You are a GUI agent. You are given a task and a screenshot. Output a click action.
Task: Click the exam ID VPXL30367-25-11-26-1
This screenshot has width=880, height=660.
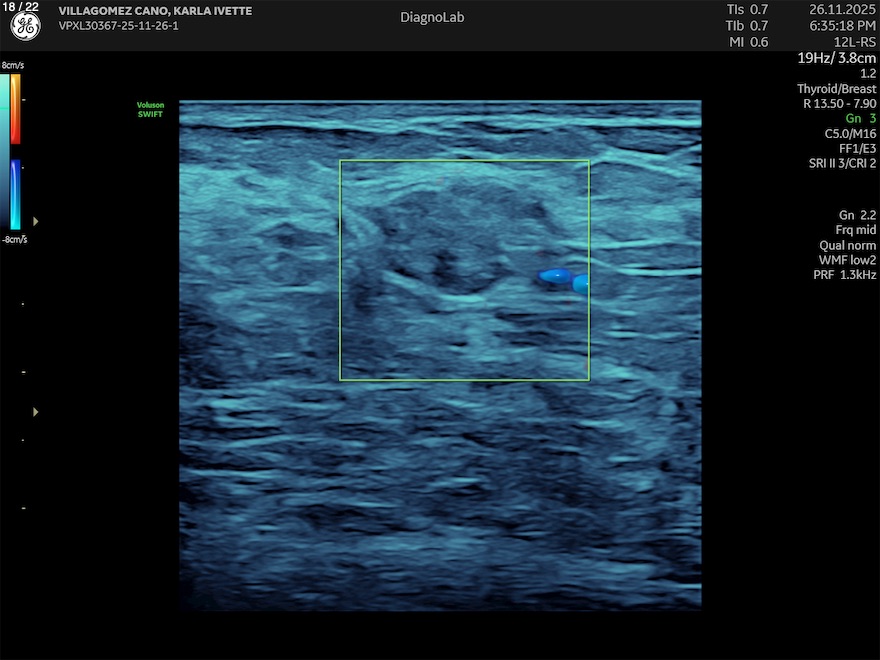(118, 26)
